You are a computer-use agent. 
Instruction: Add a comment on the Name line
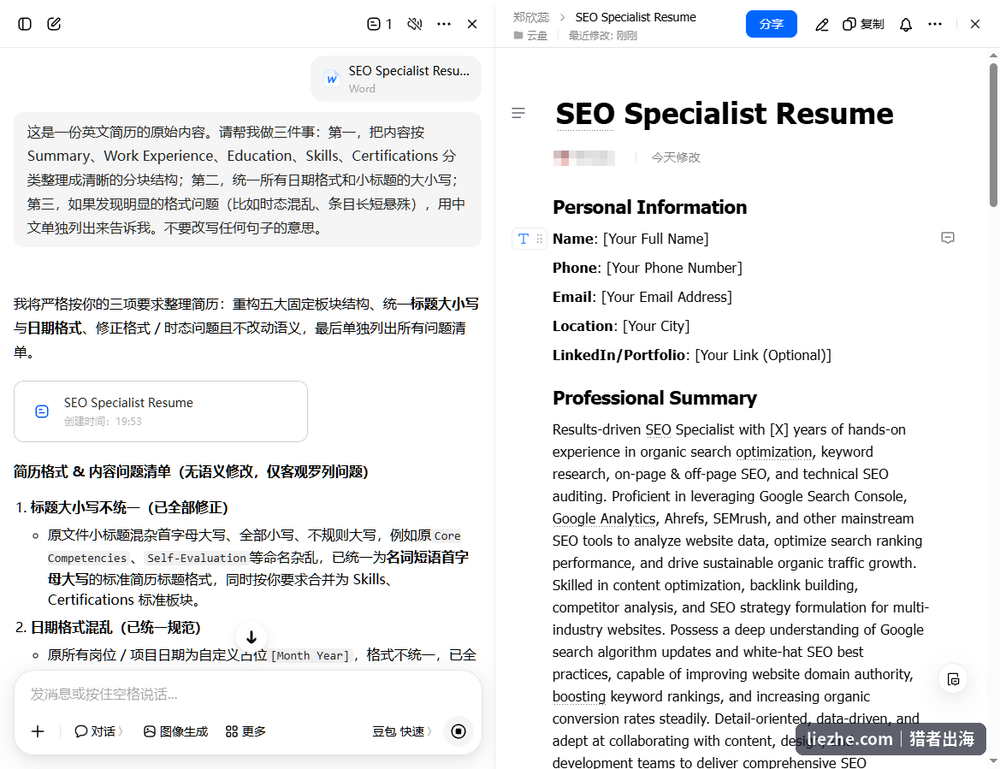948,238
